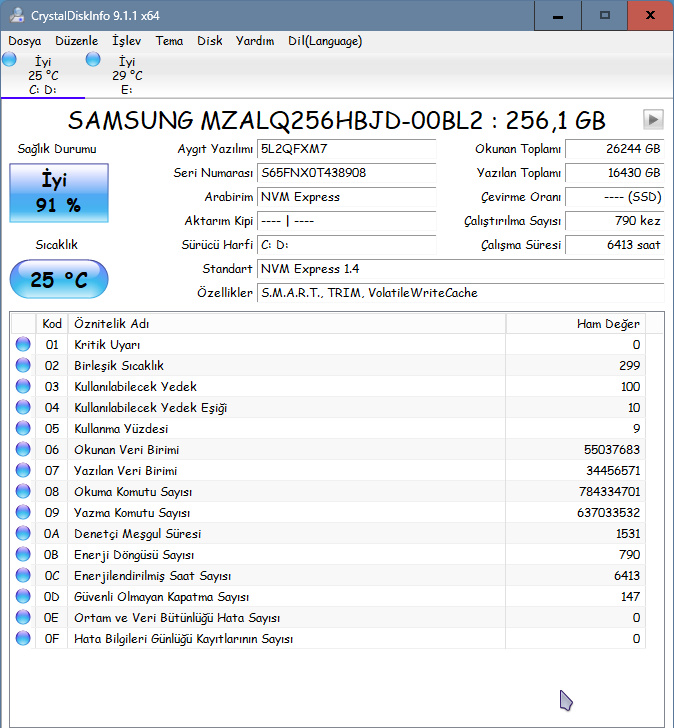Click the SAMSUNG MZALQ256HBJD-00BL2 disk title
This screenshot has height=728, width=674.
point(337,120)
